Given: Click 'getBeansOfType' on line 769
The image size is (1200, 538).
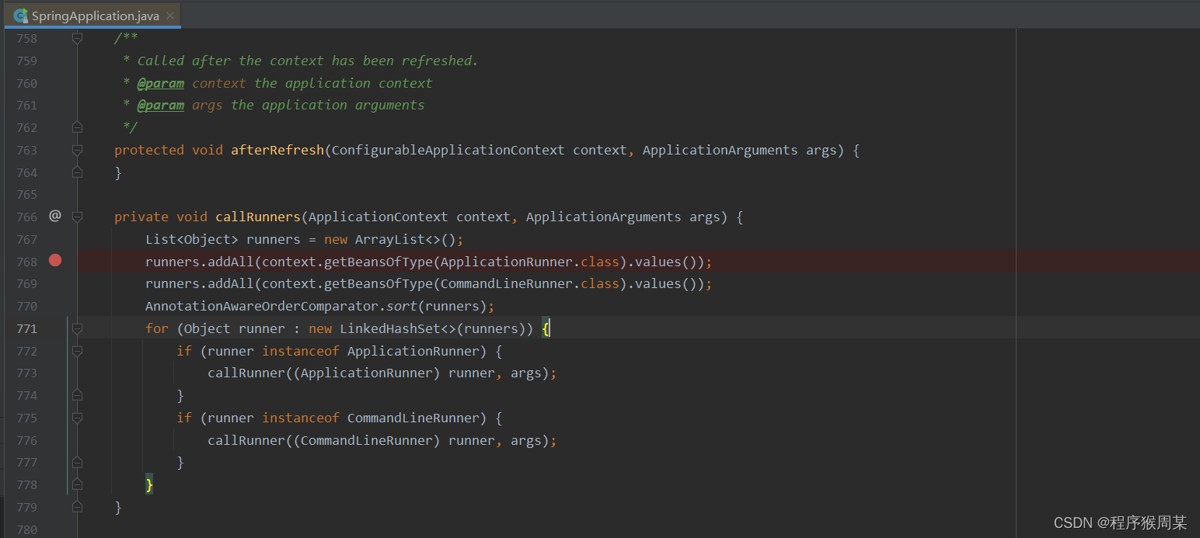Looking at the screenshot, I should 378,284.
